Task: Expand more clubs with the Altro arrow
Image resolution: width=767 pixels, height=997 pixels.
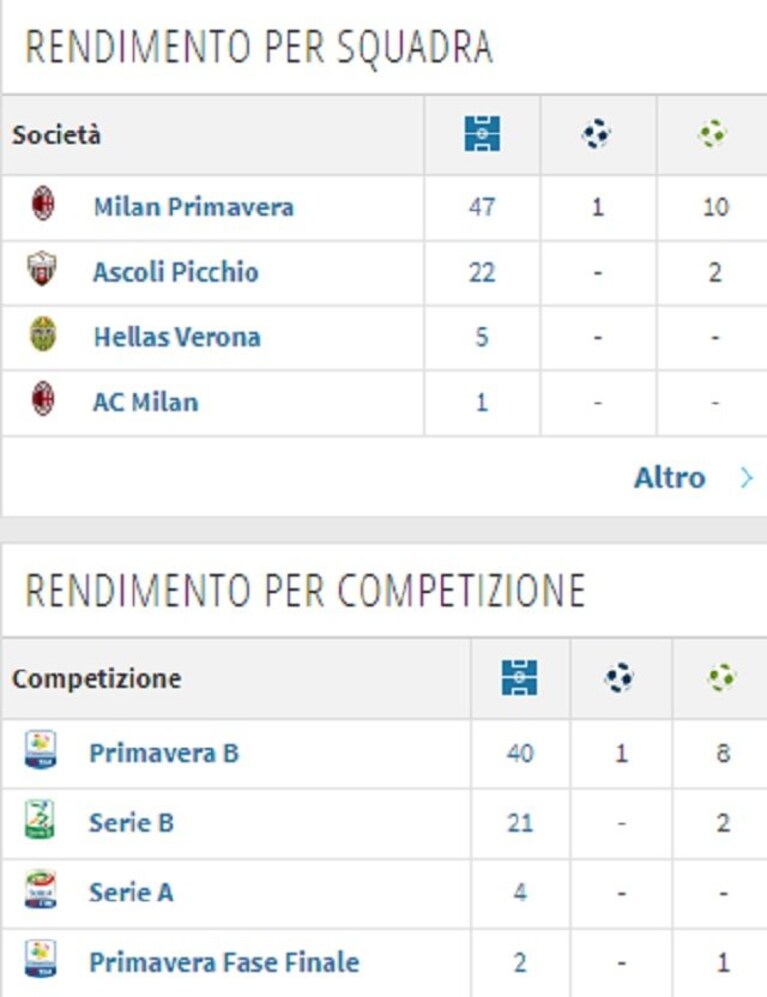Action: click(747, 478)
